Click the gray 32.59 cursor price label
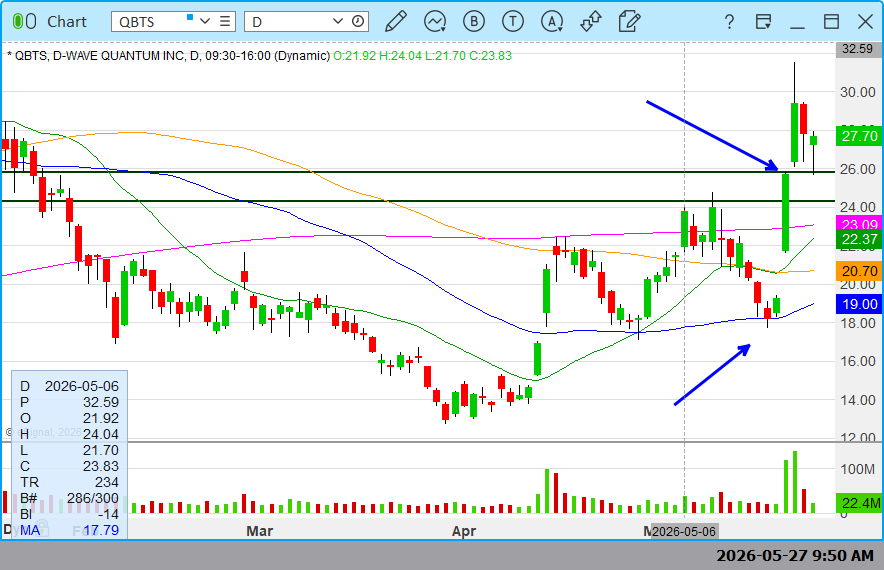Screen dimensions: 884x570 pyautogui.click(x=858, y=48)
